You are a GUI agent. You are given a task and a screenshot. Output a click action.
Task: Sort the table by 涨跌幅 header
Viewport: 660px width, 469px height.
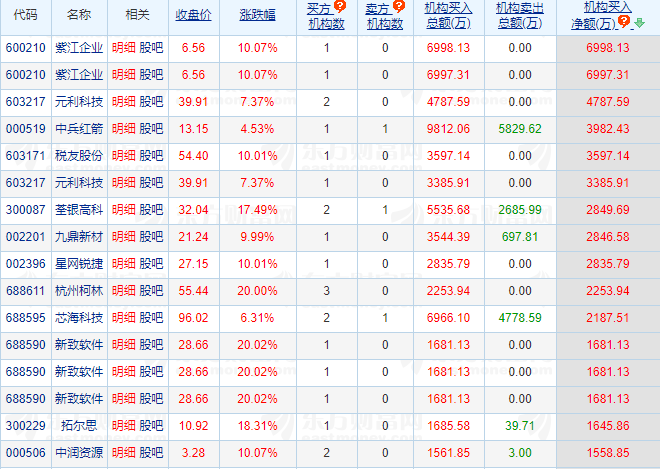click(x=257, y=15)
